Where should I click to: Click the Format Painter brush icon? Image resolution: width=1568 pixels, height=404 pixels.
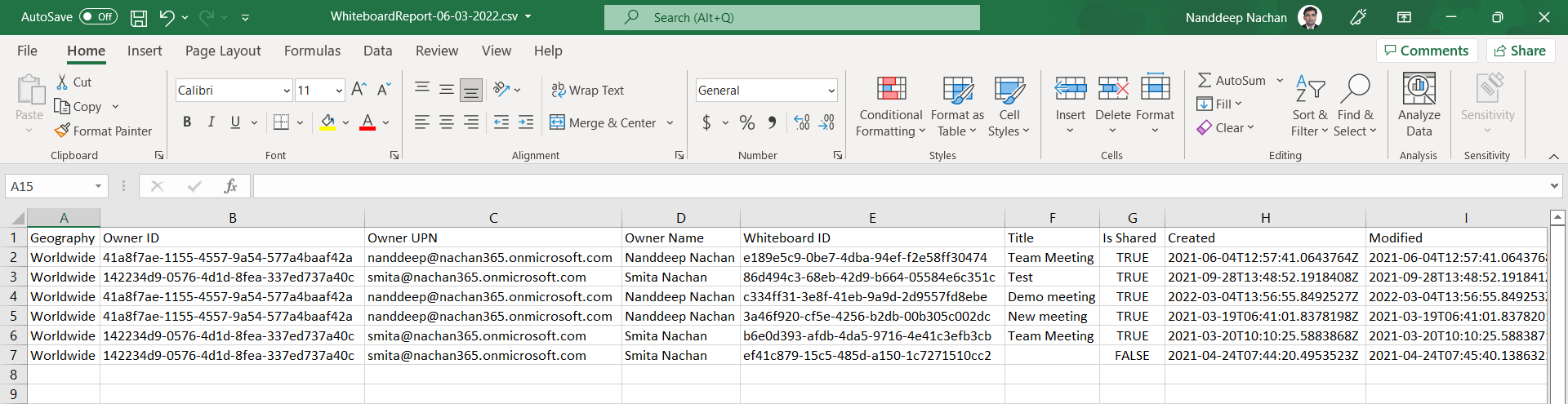pyautogui.click(x=62, y=131)
